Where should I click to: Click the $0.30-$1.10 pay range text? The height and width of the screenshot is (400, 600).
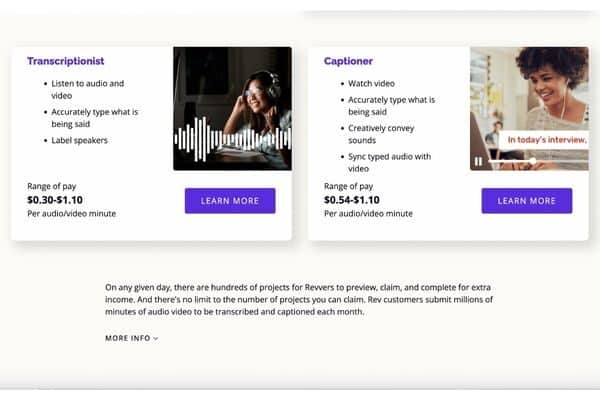tap(55, 200)
